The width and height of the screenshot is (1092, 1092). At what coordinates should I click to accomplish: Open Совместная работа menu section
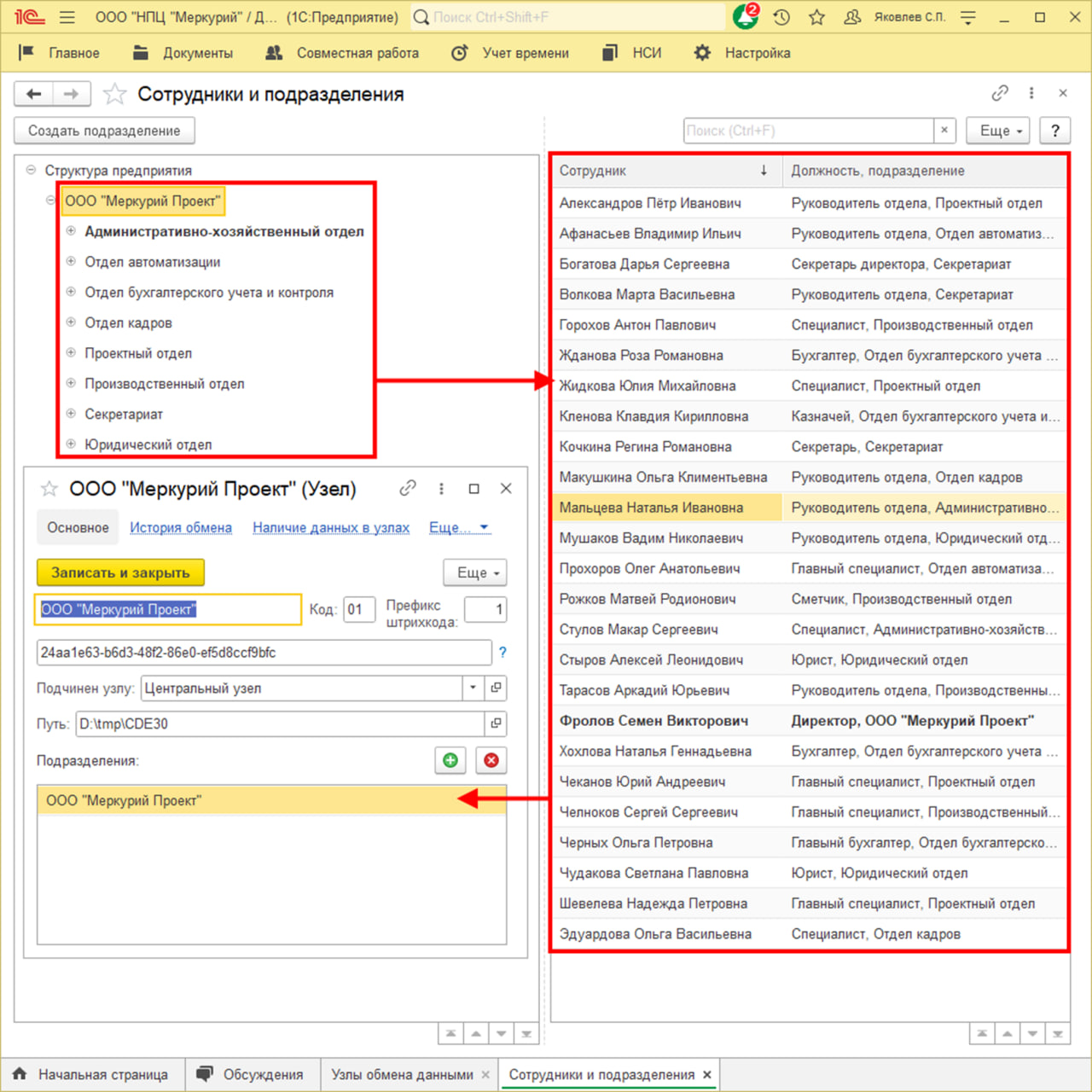pos(342,53)
